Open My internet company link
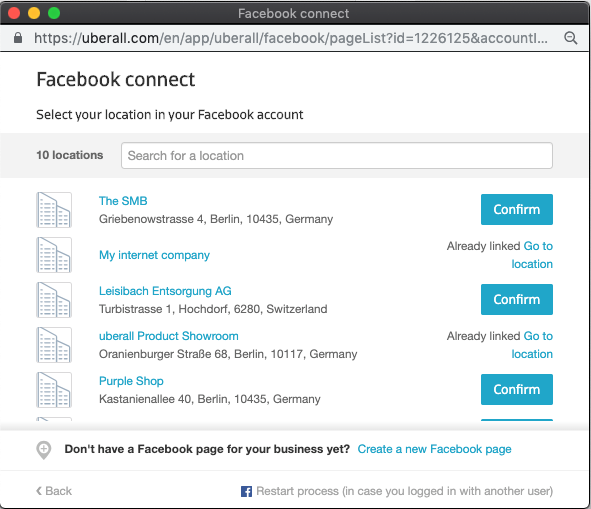Screen dimensions: 591x509 point(154,255)
